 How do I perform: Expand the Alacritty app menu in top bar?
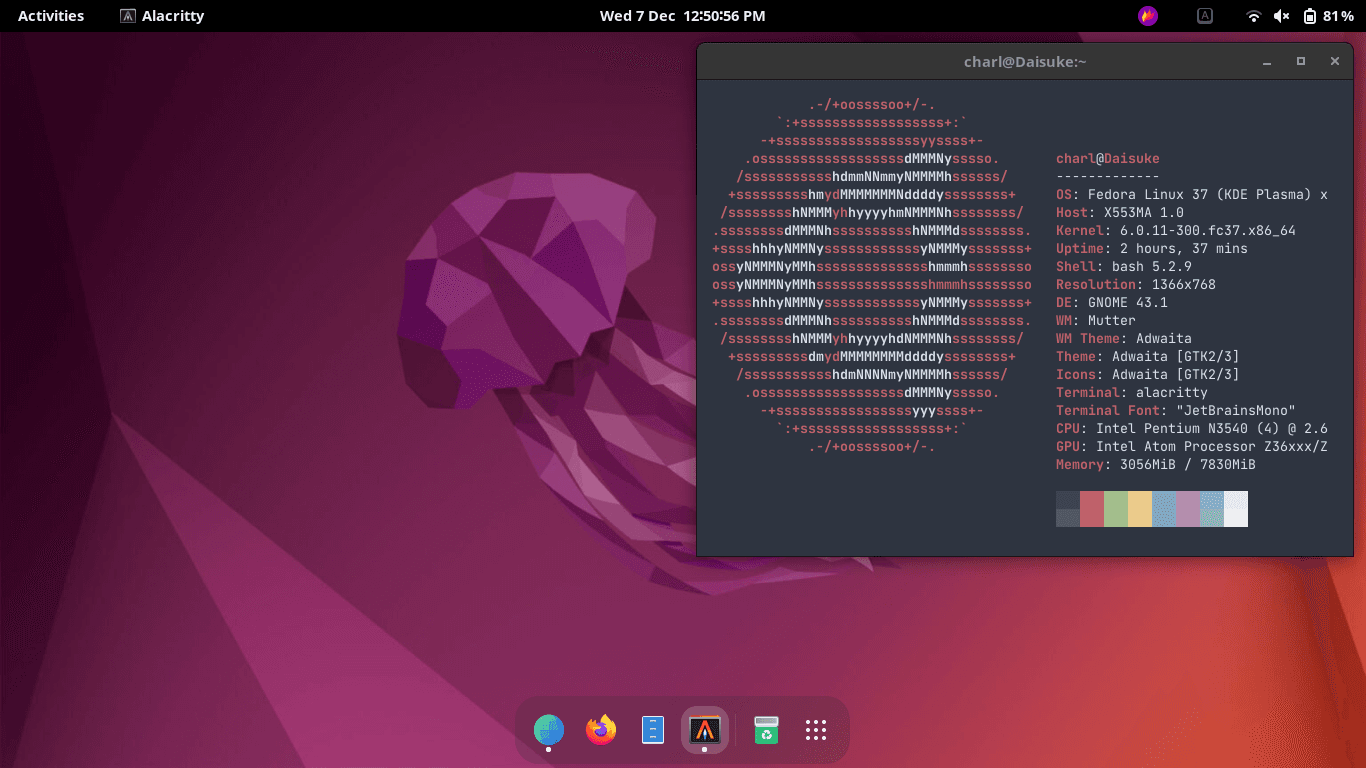click(162, 16)
